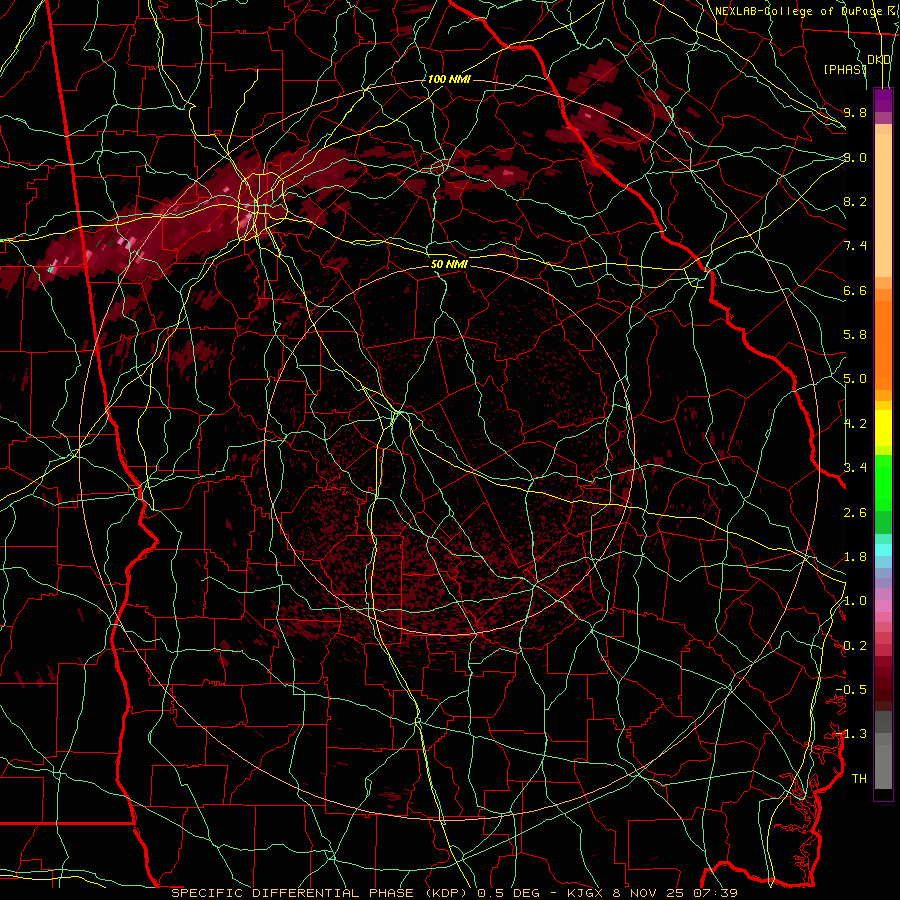Click the "[PHAS]" legend heading
This screenshot has width=900, height=900.
(845, 69)
